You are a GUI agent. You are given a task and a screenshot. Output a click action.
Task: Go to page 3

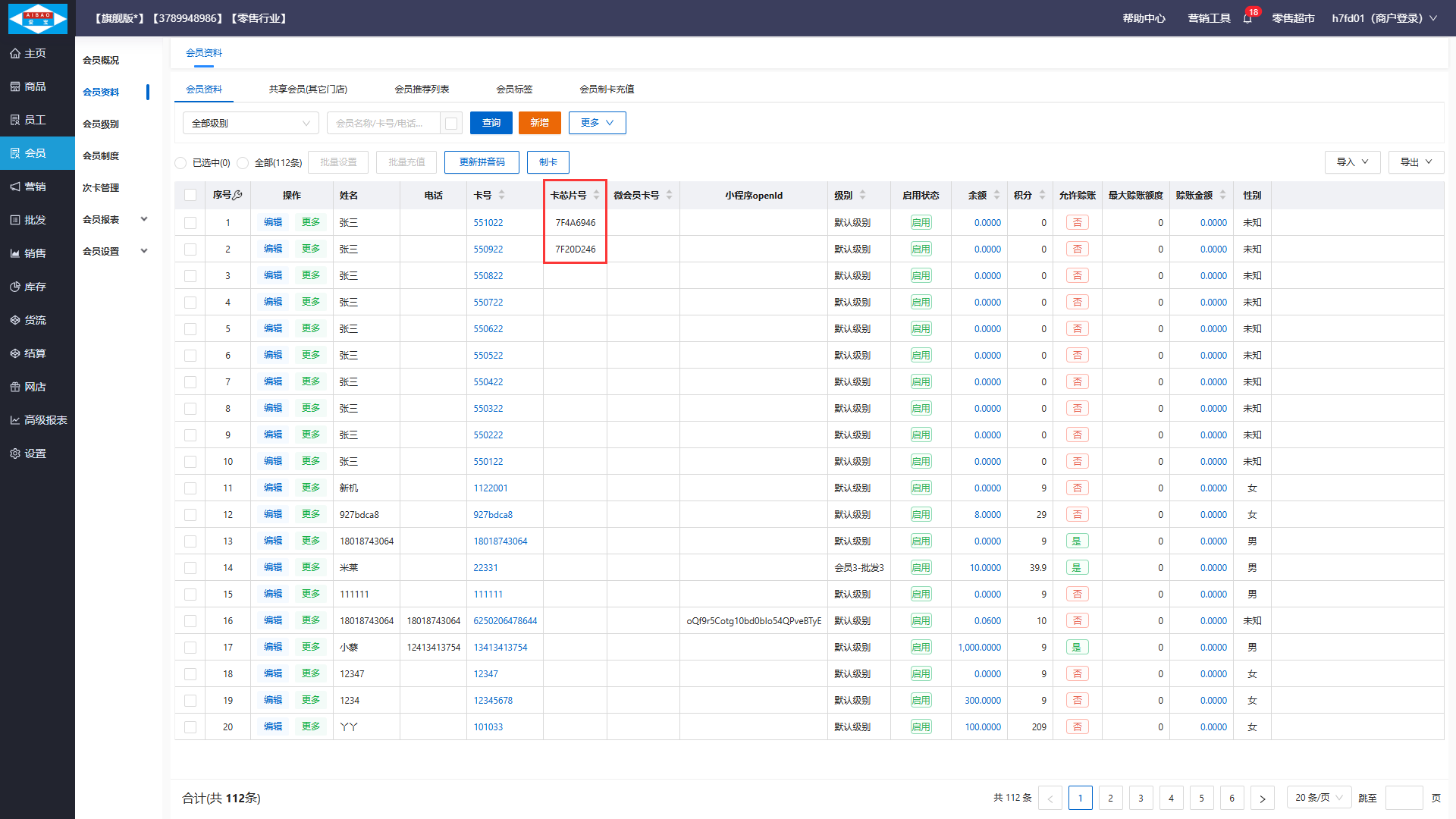click(x=1141, y=798)
